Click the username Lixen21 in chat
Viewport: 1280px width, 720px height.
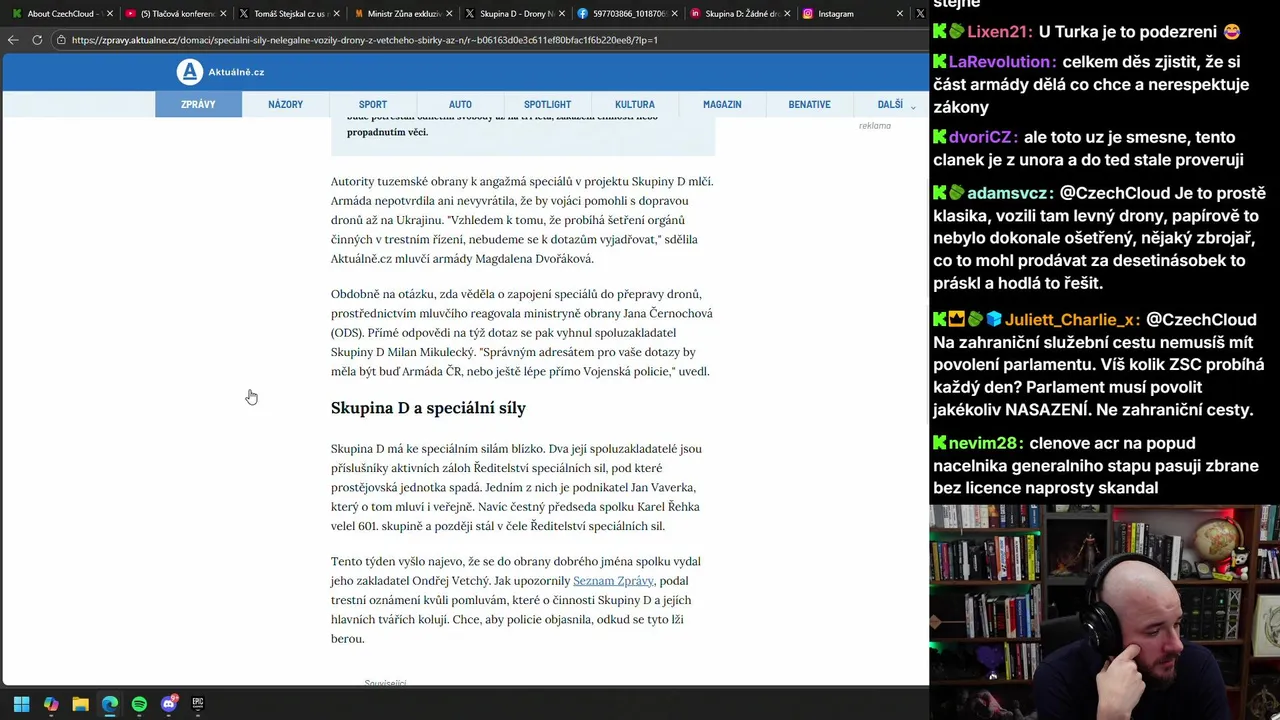[998, 31]
